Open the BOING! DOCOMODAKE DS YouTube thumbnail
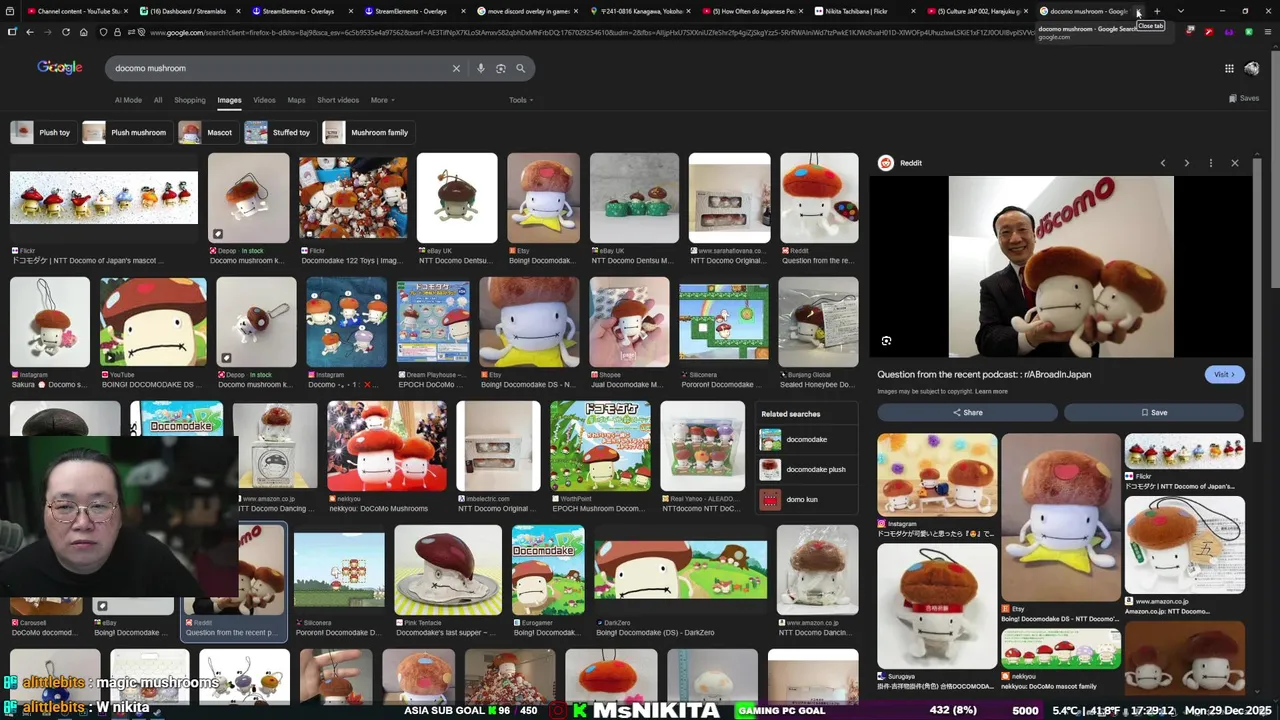The width and height of the screenshot is (1280, 720). pyautogui.click(x=153, y=321)
